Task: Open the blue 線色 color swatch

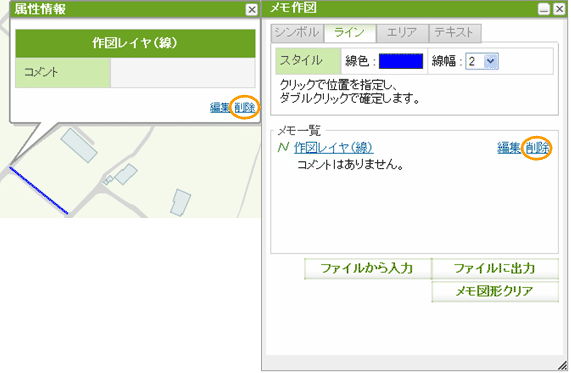Action: (x=401, y=61)
